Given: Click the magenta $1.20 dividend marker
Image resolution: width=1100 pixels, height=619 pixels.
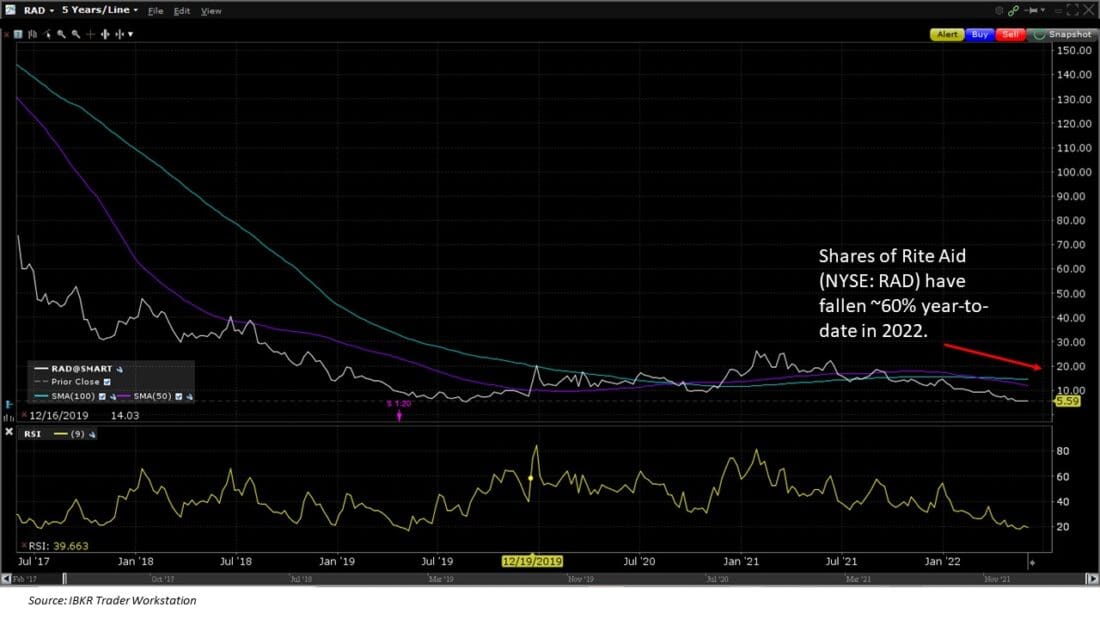Looking at the screenshot, I should click(x=399, y=410).
